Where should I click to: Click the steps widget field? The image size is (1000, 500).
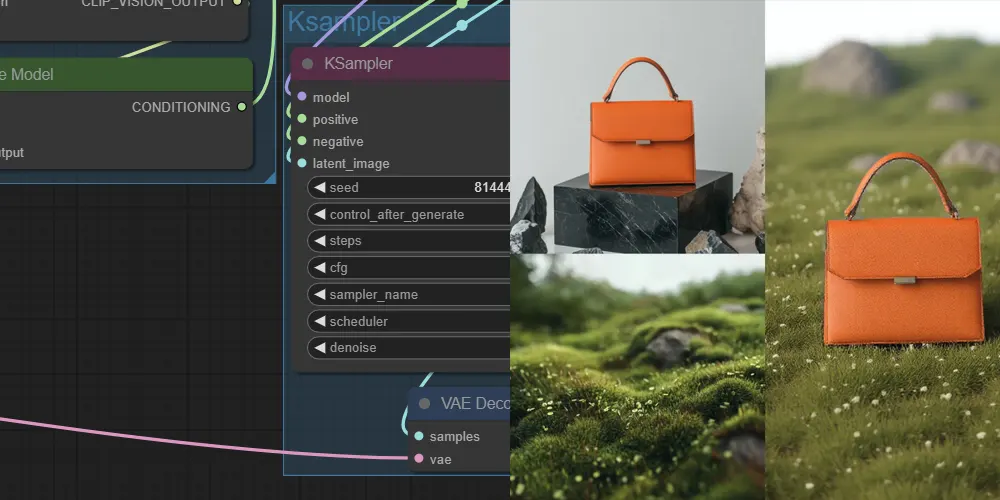pos(409,241)
